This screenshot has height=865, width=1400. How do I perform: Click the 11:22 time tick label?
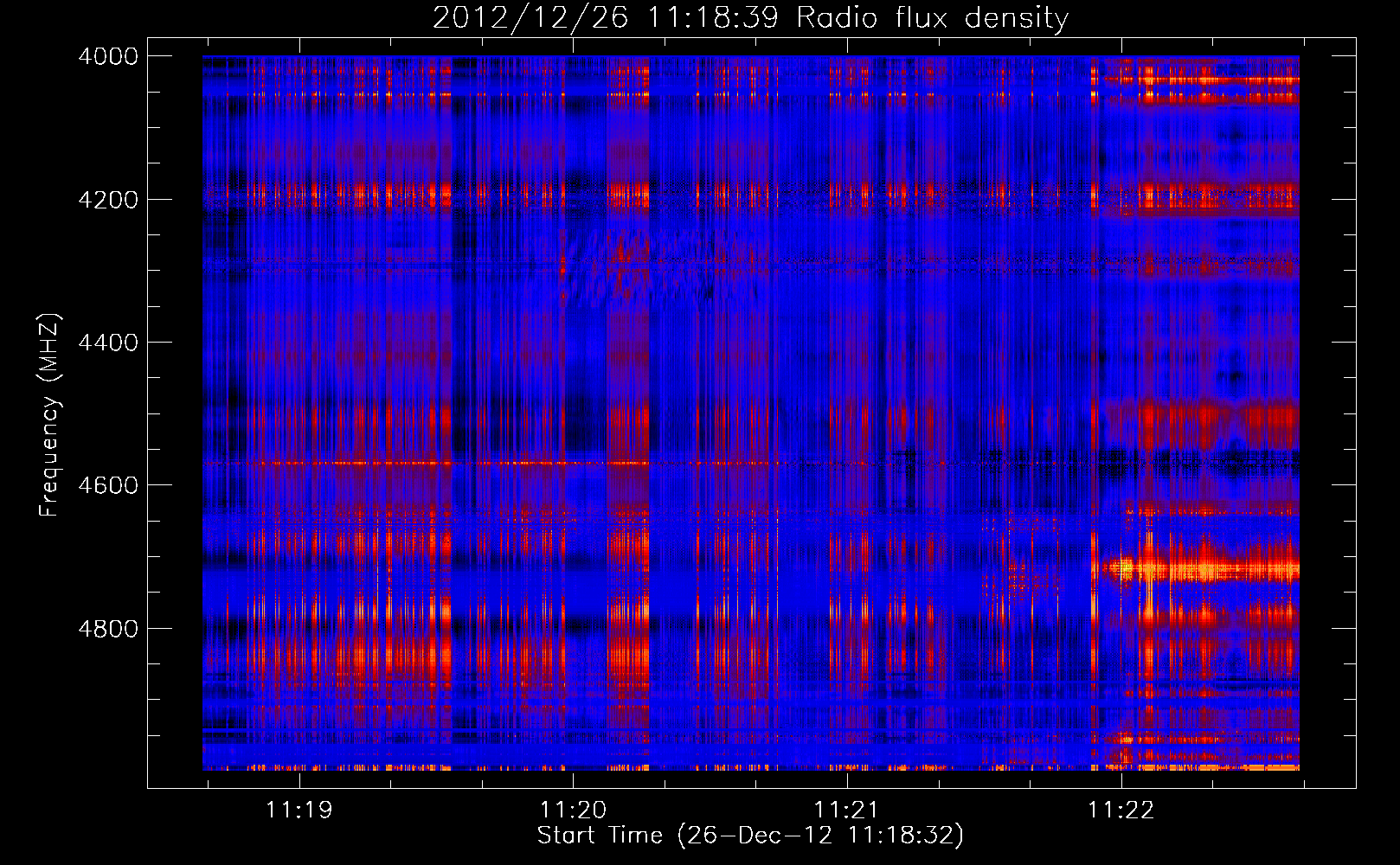pos(1121,810)
